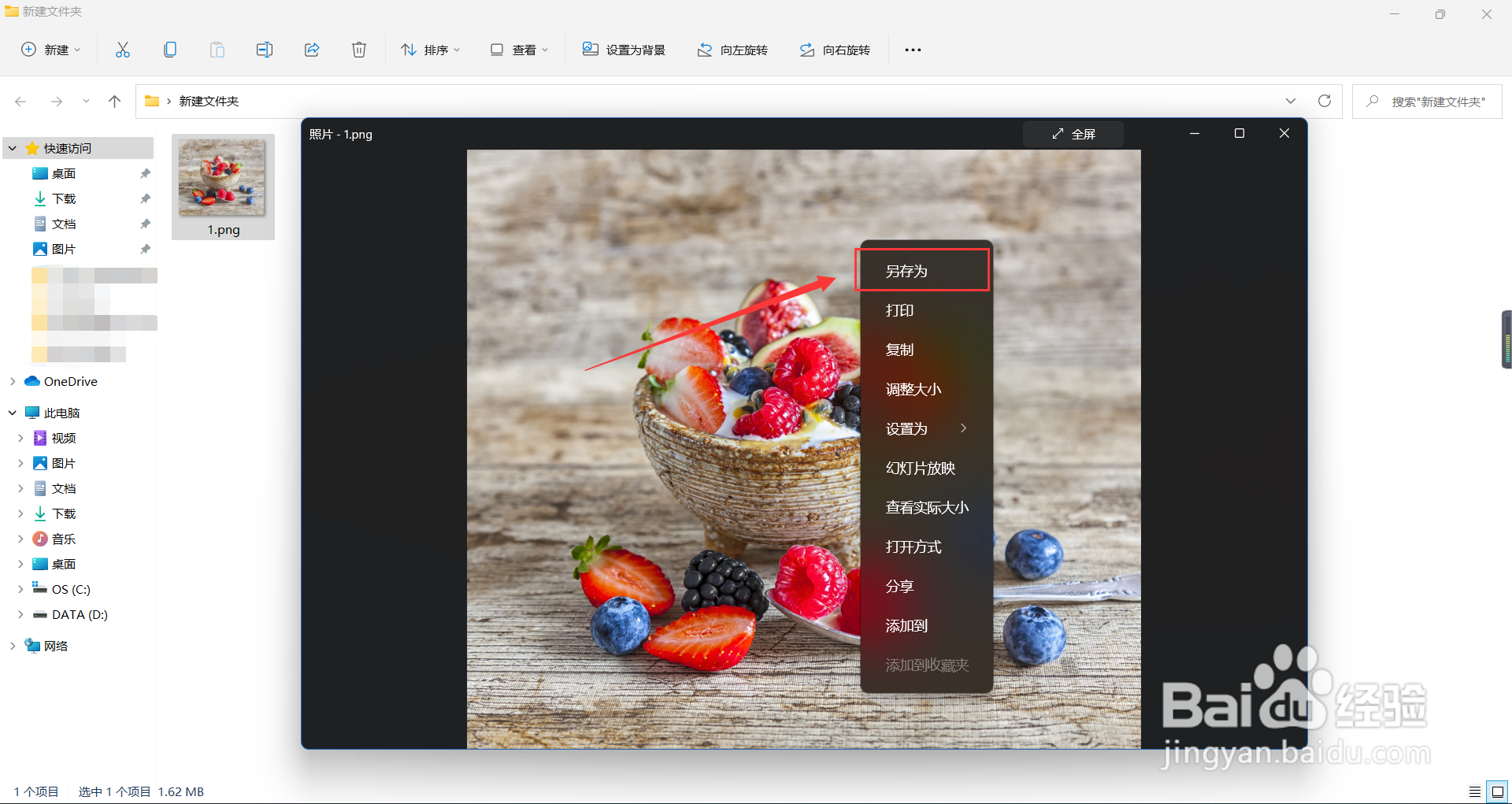Click 全屏 (Full screen) button in Photos
The height and width of the screenshot is (804, 1512).
click(1073, 134)
